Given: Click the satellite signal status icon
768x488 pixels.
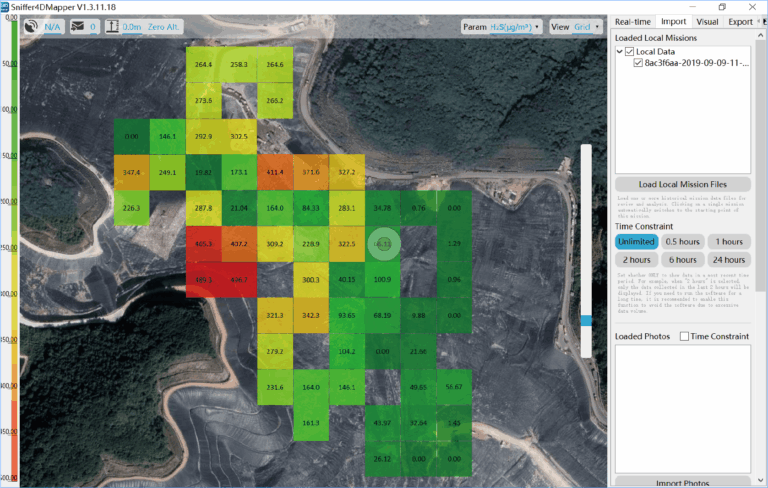Looking at the screenshot, I should (x=31, y=26).
